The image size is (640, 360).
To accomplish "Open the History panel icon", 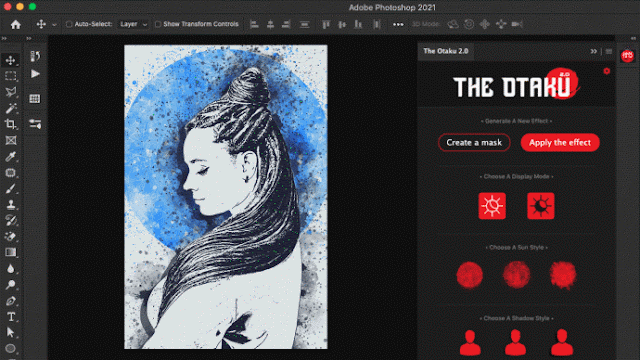I will 35,56.
